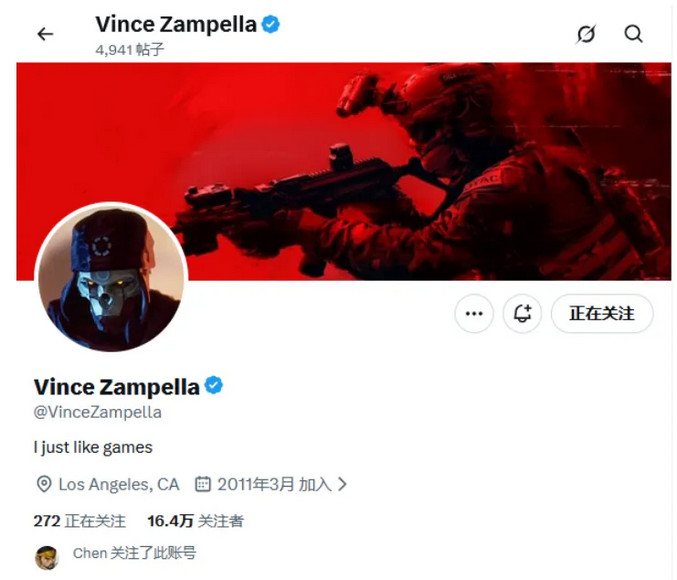Image resolution: width=677 pixels, height=580 pixels.
Task: Click the Grok slashed-circle icon in header
Action: coord(586,34)
